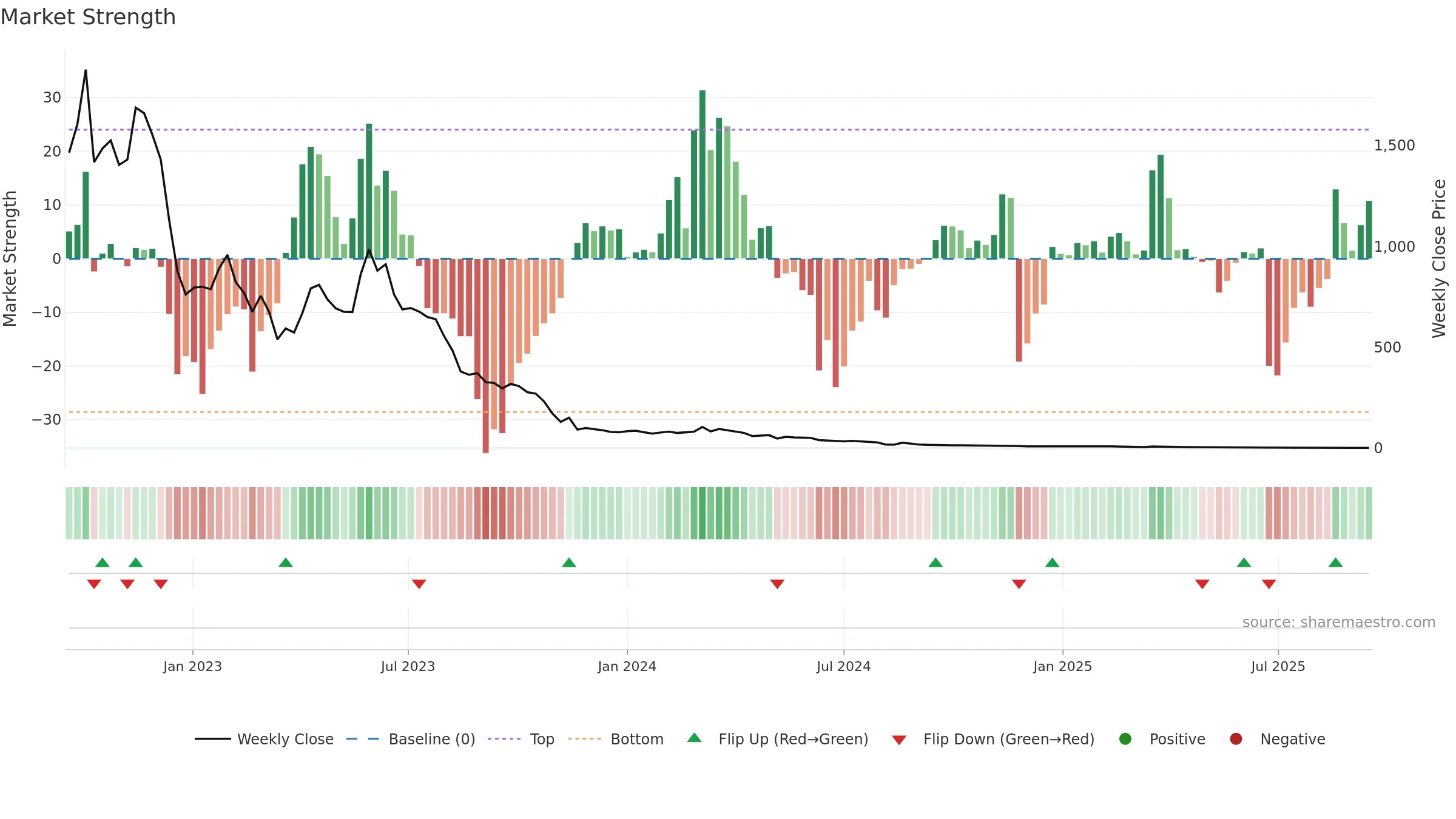
Task: Click the Weekly Close Price axis title
Action: pyautogui.click(x=1439, y=258)
